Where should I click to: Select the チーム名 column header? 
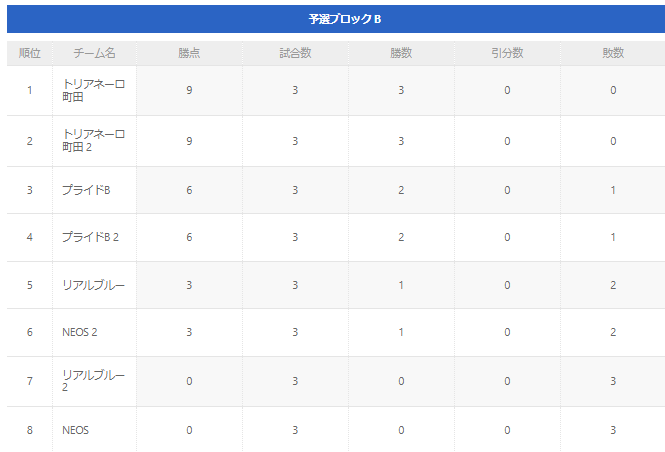[94, 53]
